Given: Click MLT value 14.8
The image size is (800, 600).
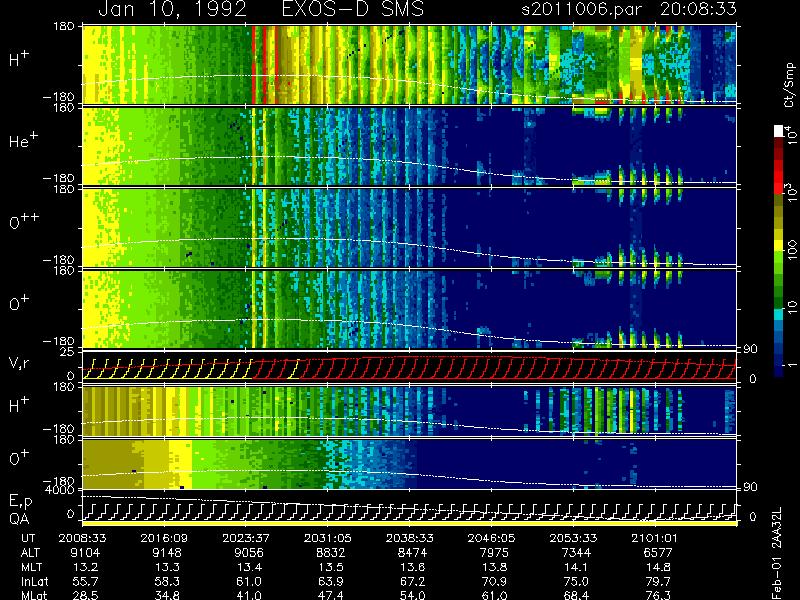Looking at the screenshot, I should (657, 567).
